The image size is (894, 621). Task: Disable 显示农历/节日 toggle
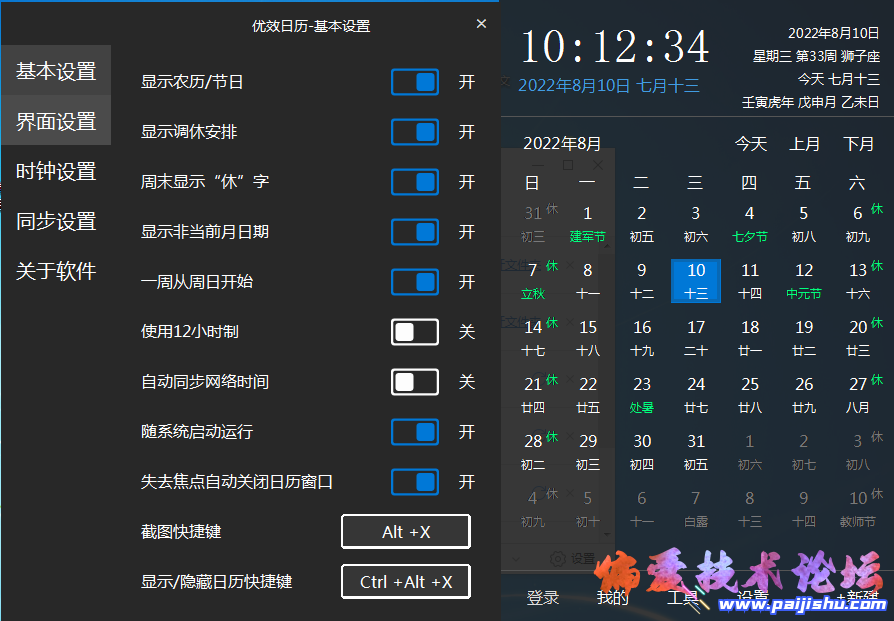415,82
